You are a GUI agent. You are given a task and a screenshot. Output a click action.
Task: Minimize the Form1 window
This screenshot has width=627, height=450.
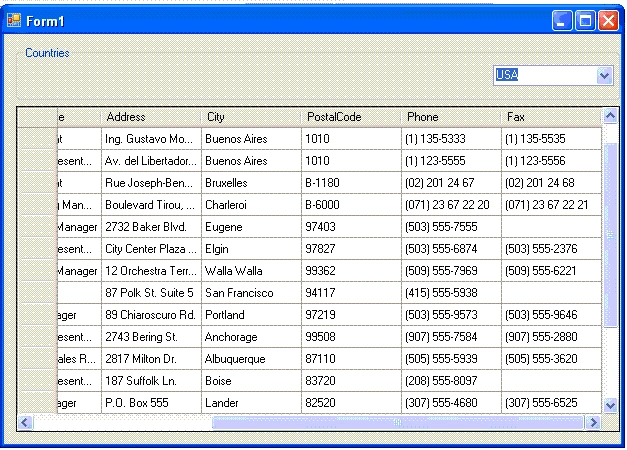[x=562, y=20]
